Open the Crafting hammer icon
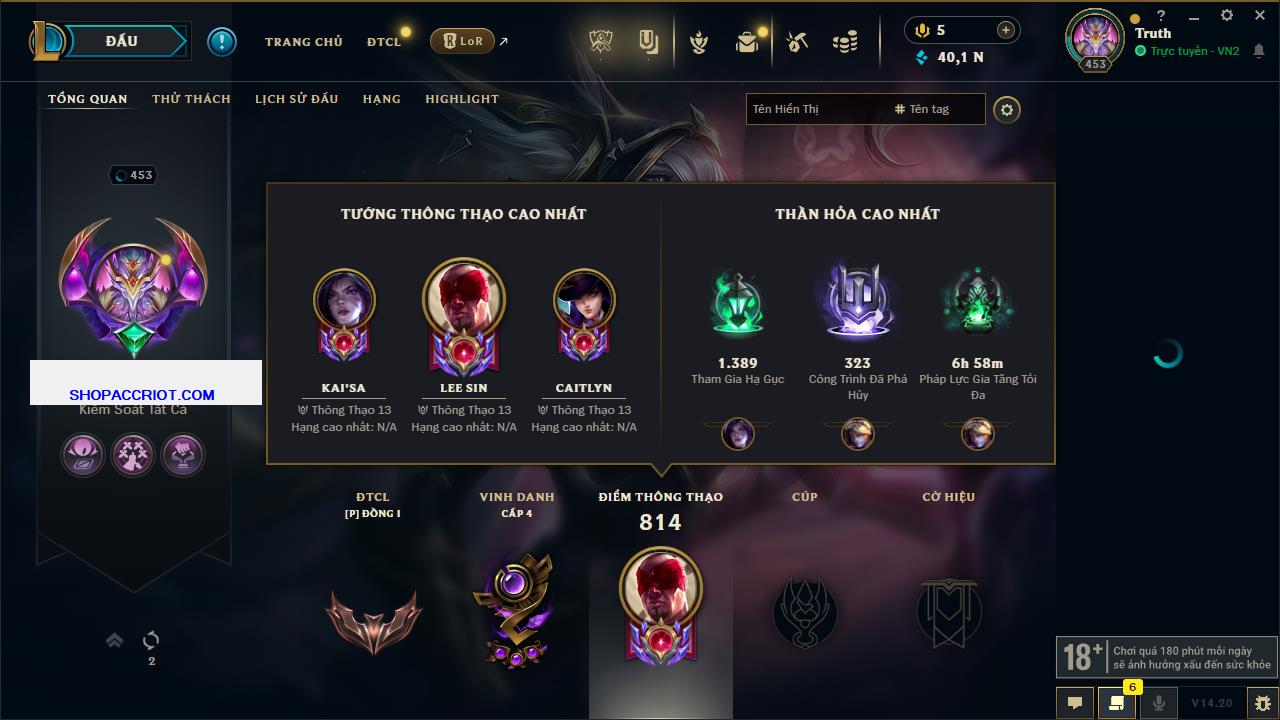This screenshot has height=720, width=1280. (x=797, y=42)
